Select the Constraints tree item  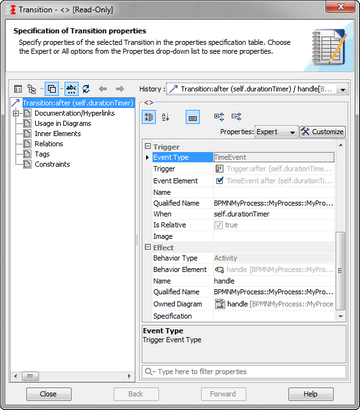(x=52, y=164)
